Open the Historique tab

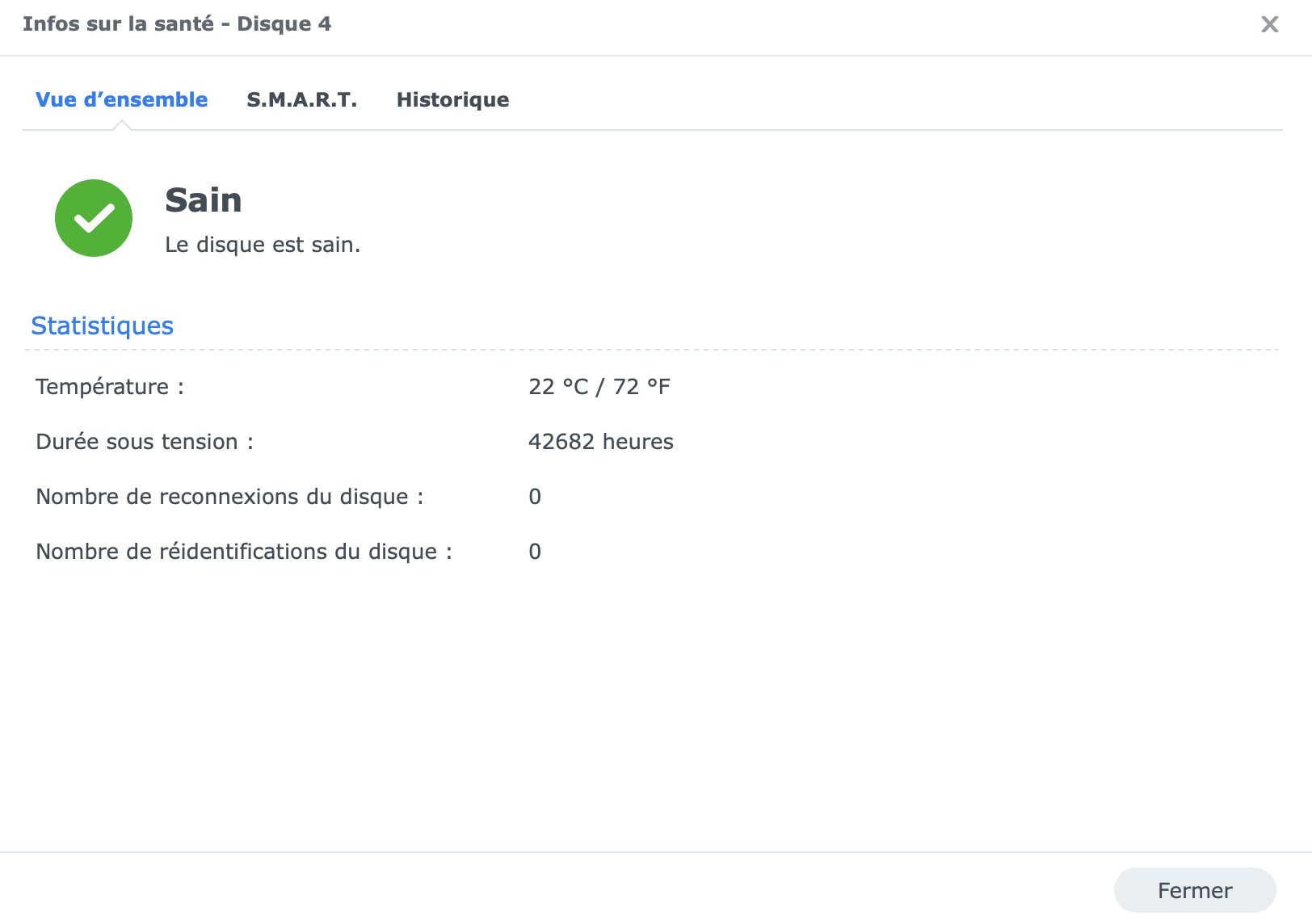coord(452,100)
